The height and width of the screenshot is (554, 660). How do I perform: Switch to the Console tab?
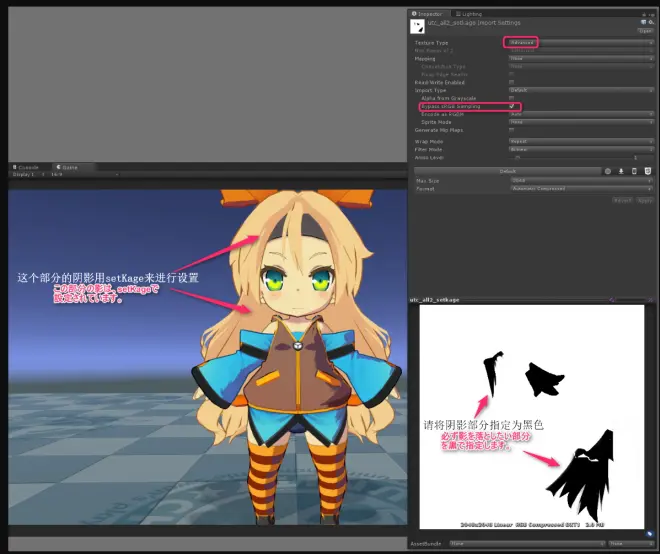pyautogui.click(x=26, y=167)
